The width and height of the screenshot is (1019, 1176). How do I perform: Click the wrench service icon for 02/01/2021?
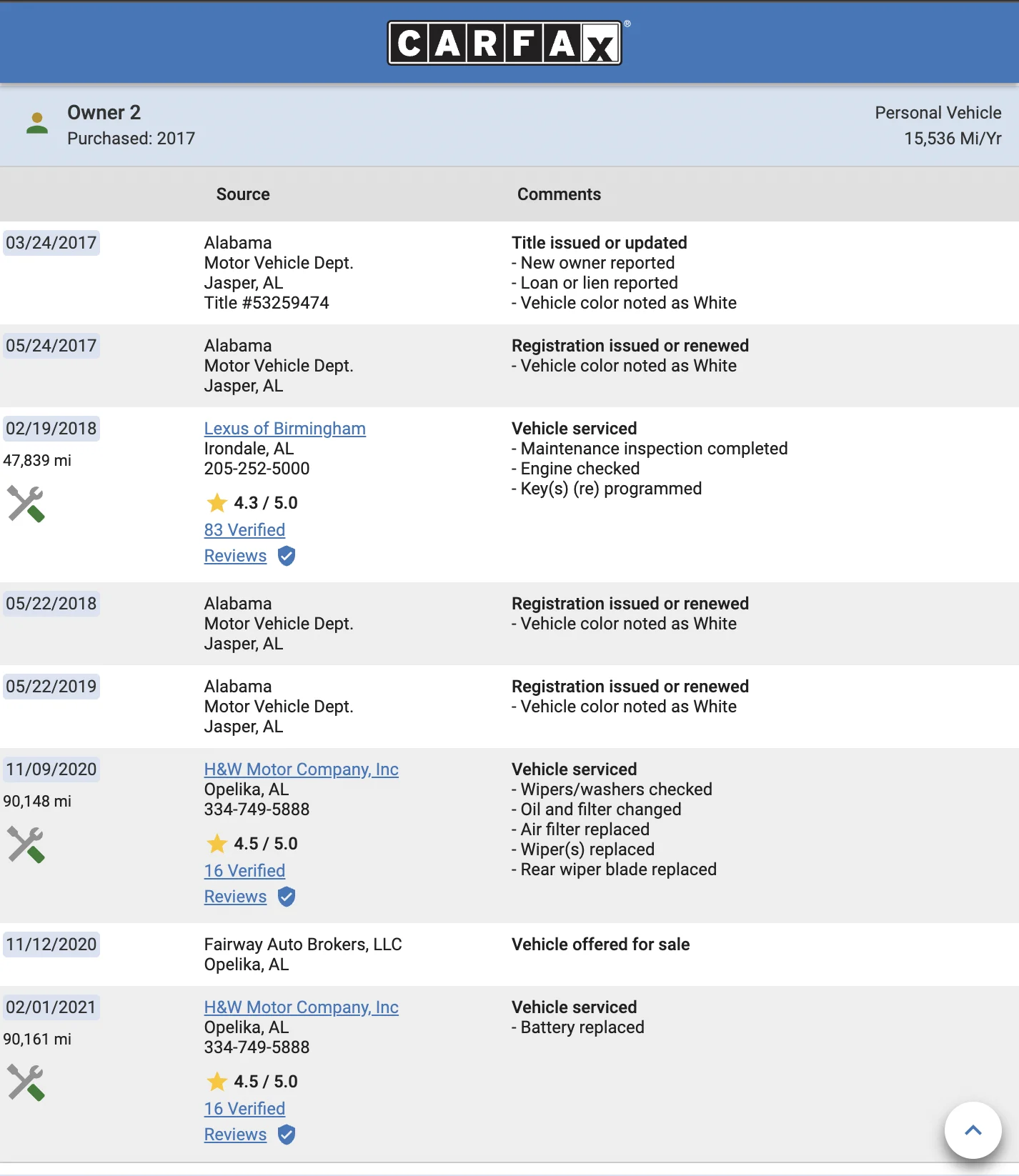[x=26, y=1082]
